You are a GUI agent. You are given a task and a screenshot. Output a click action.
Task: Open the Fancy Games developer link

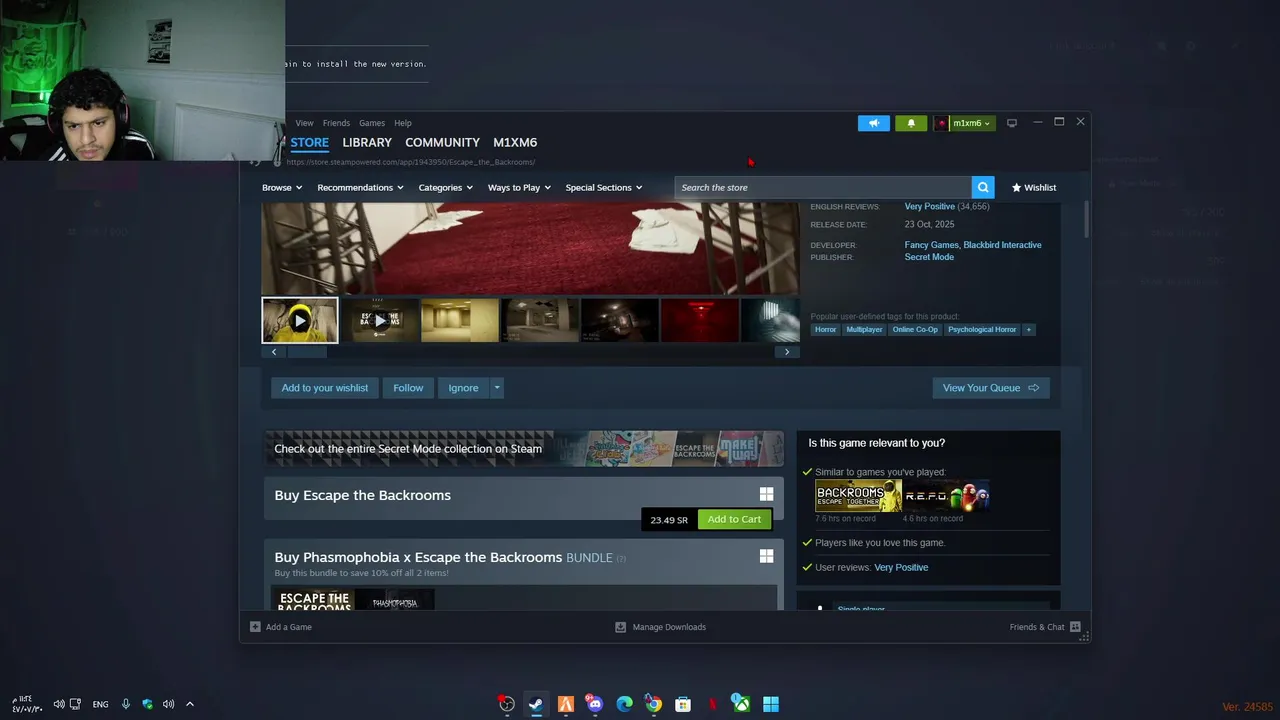931,245
